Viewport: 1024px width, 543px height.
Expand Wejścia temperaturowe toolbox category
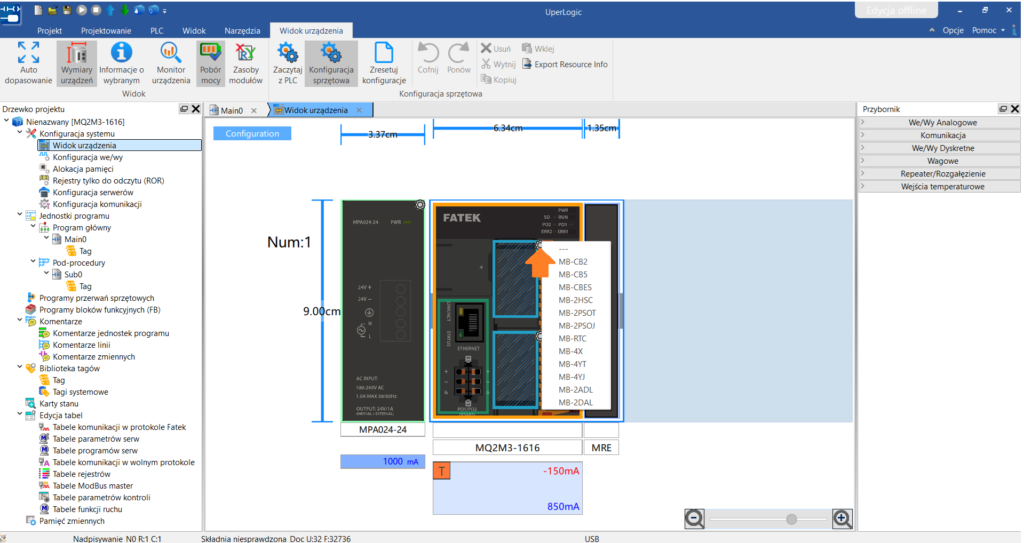pyautogui.click(x=939, y=186)
